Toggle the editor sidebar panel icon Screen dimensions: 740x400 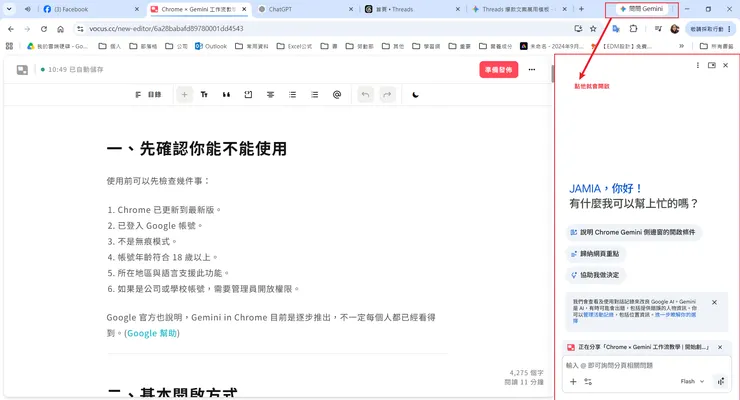click(22, 70)
